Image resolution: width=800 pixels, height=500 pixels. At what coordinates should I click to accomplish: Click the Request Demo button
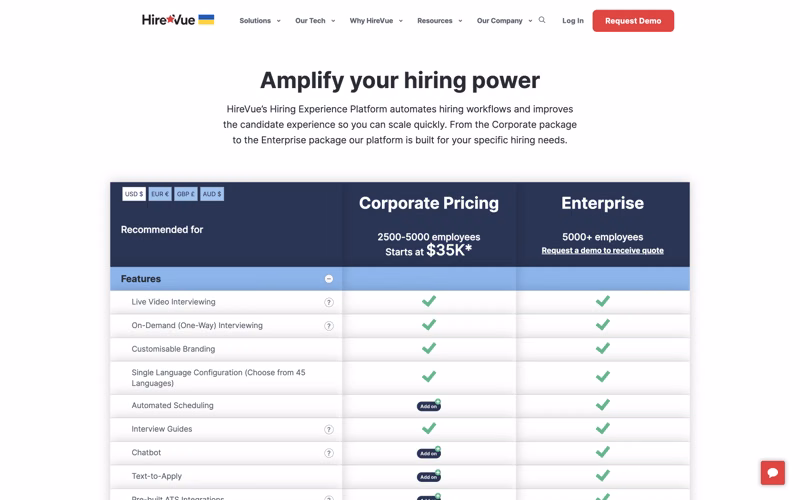[x=633, y=21]
